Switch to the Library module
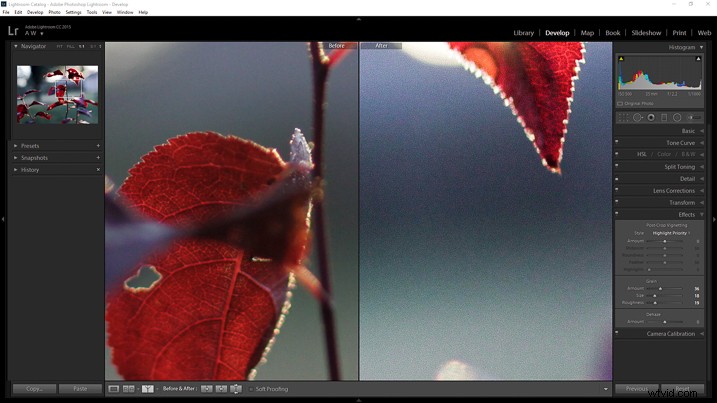The height and width of the screenshot is (403, 717). coord(524,33)
